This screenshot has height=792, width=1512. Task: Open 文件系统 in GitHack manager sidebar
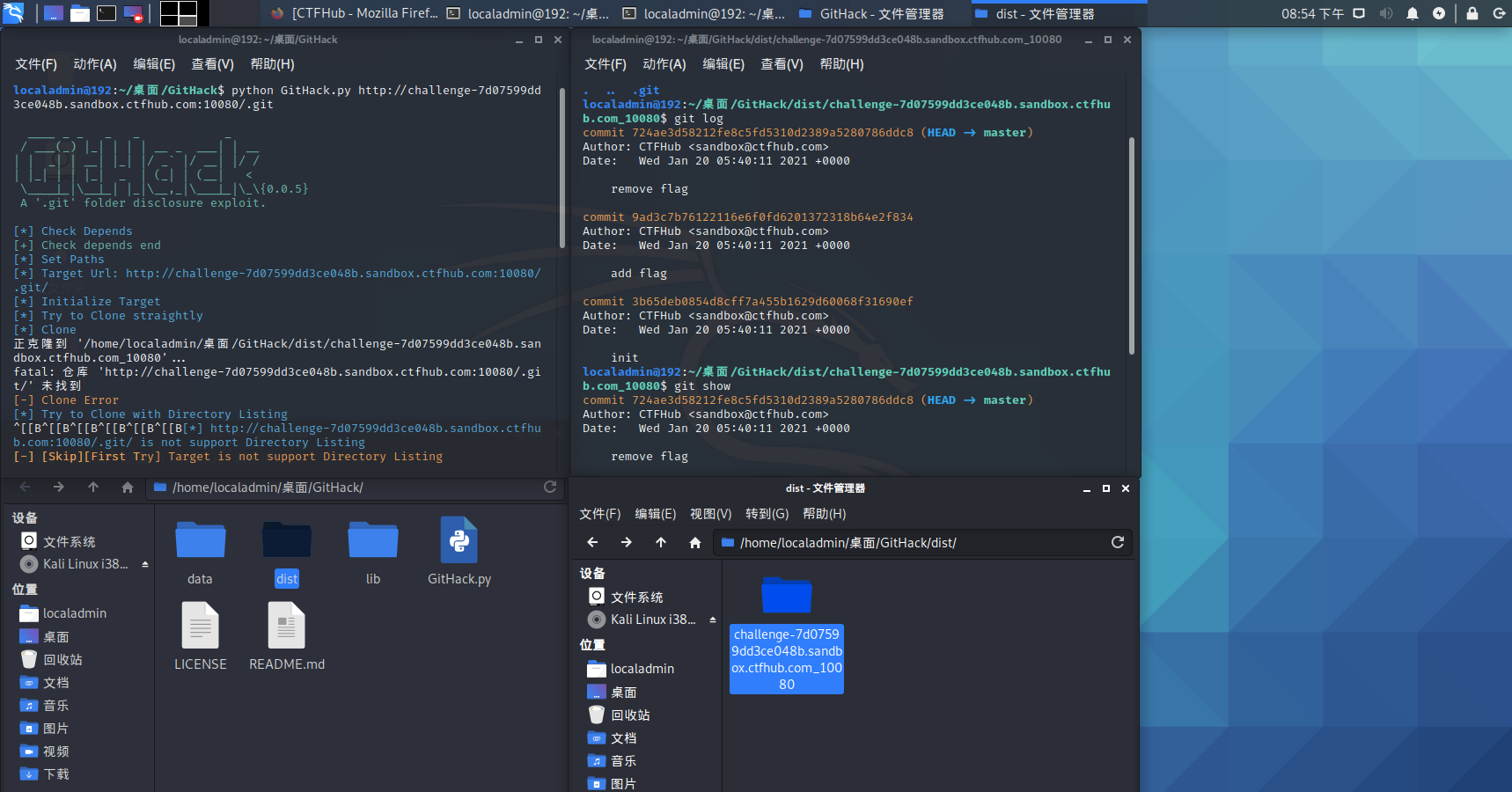pyautogui.click(x=70, y=541)
